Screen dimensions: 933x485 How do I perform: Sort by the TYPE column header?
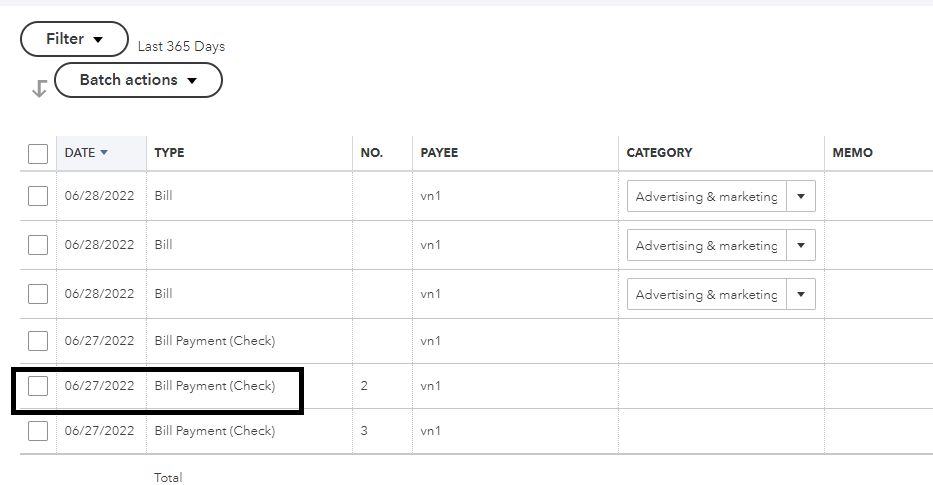(x=169, y=153)
